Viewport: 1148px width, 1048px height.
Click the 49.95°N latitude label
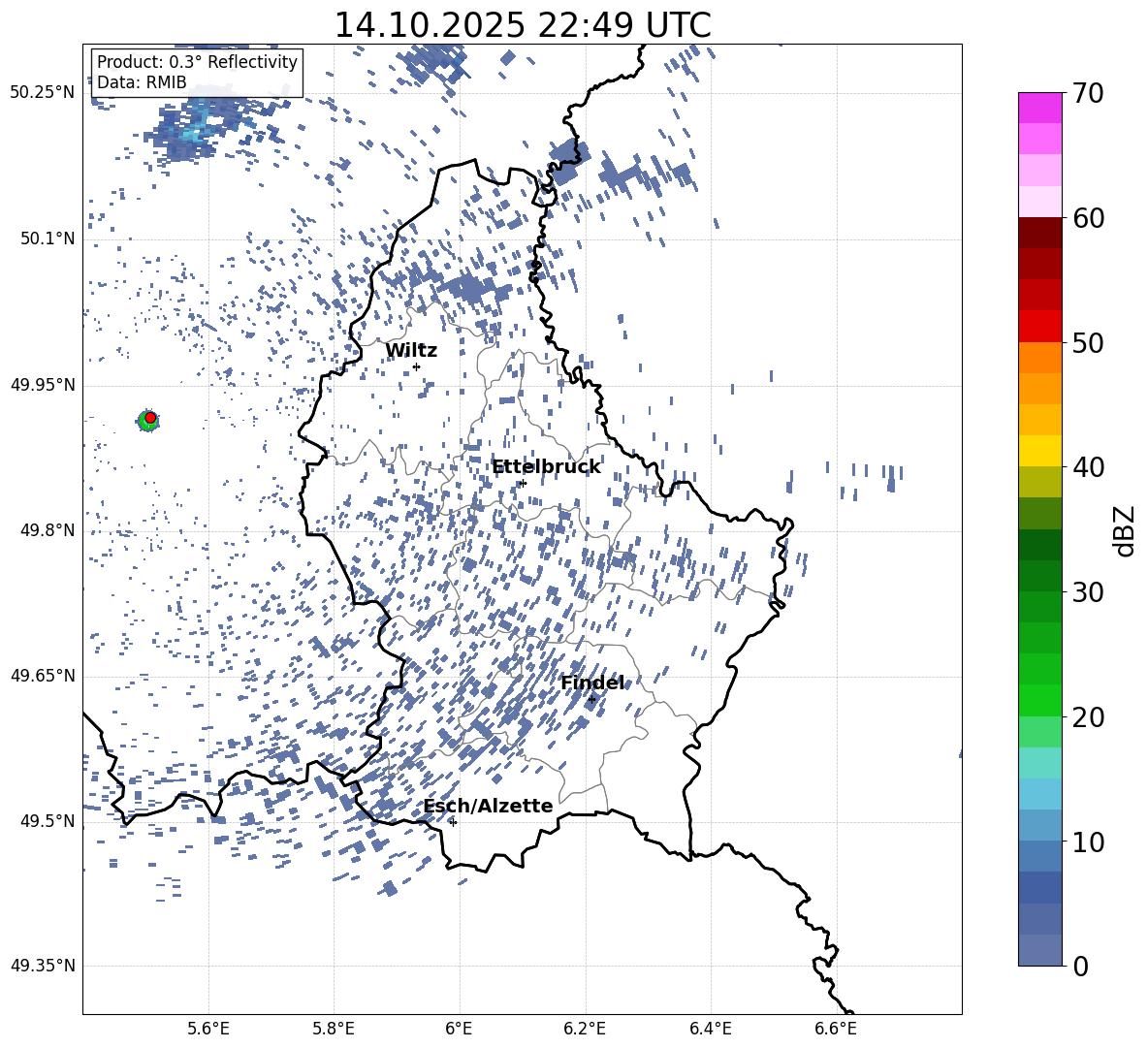tap(43, 385)
